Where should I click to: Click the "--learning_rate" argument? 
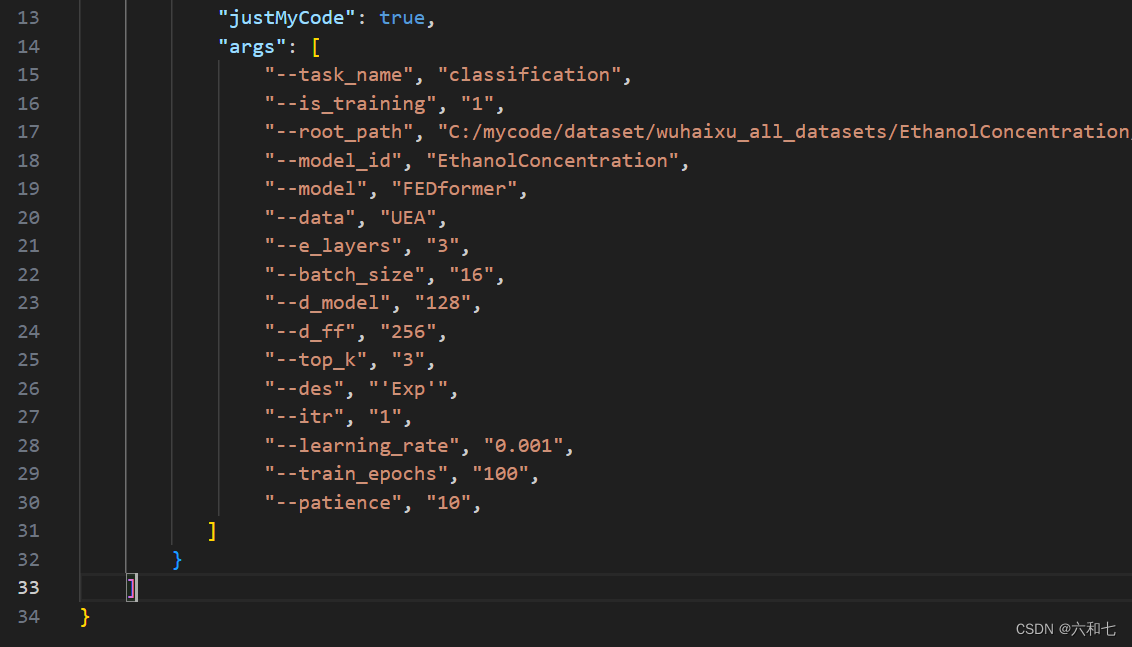pyautogui.click(x=362, y=446)
